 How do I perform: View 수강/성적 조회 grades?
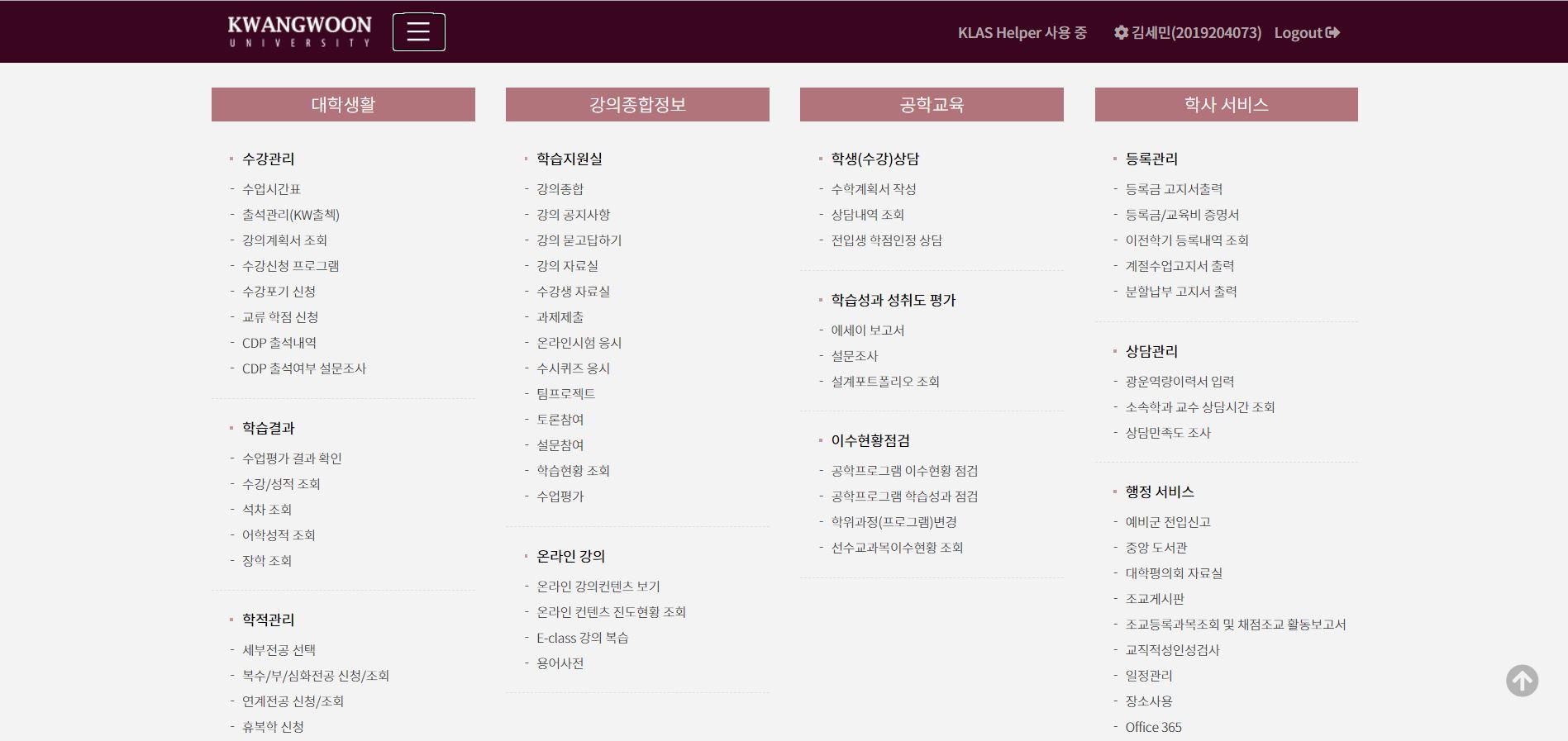coord(281,484)
